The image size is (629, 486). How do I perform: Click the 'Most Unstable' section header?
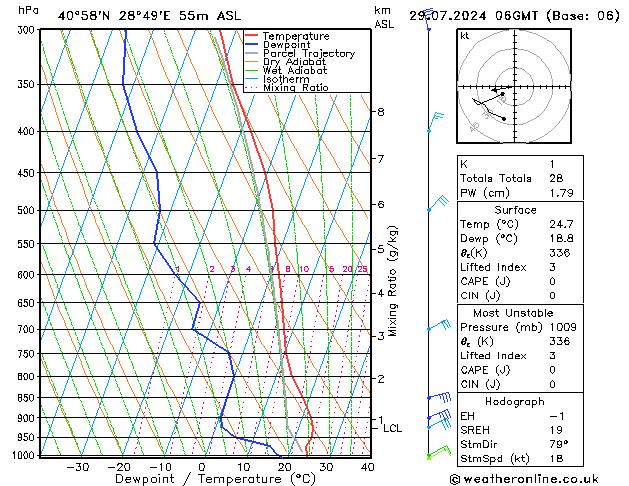[513, 313]
